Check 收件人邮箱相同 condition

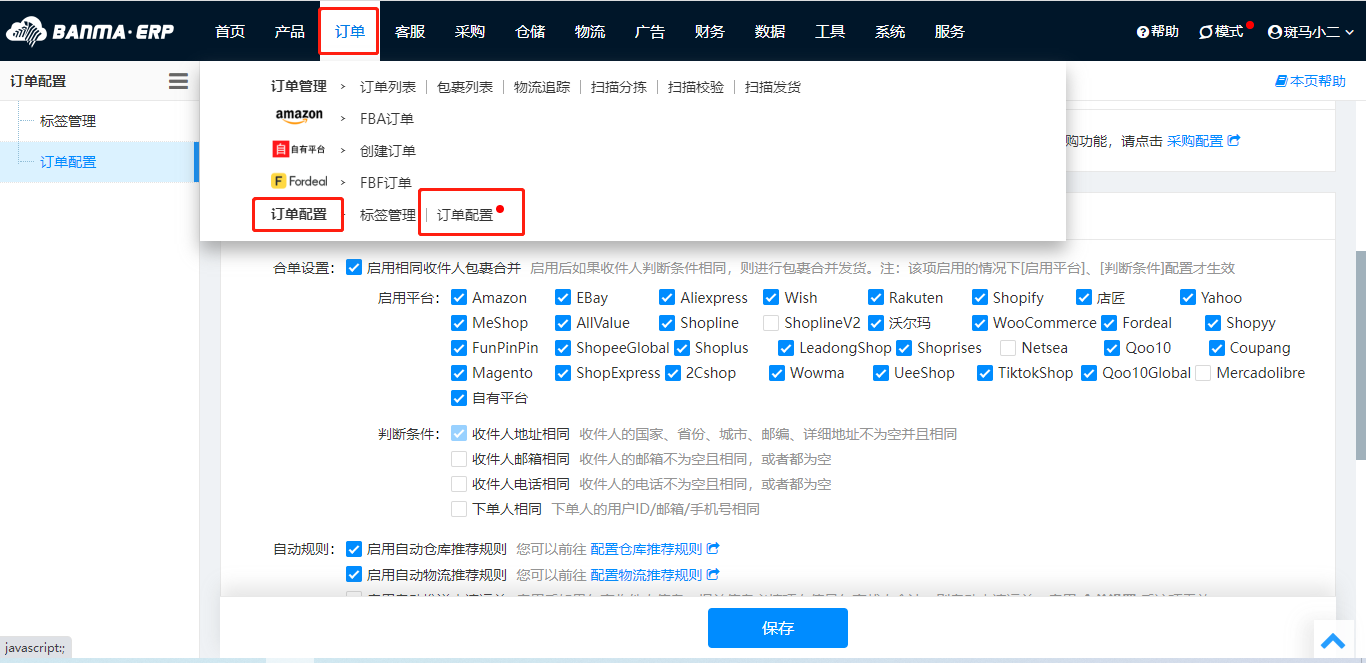pos(459,459)
